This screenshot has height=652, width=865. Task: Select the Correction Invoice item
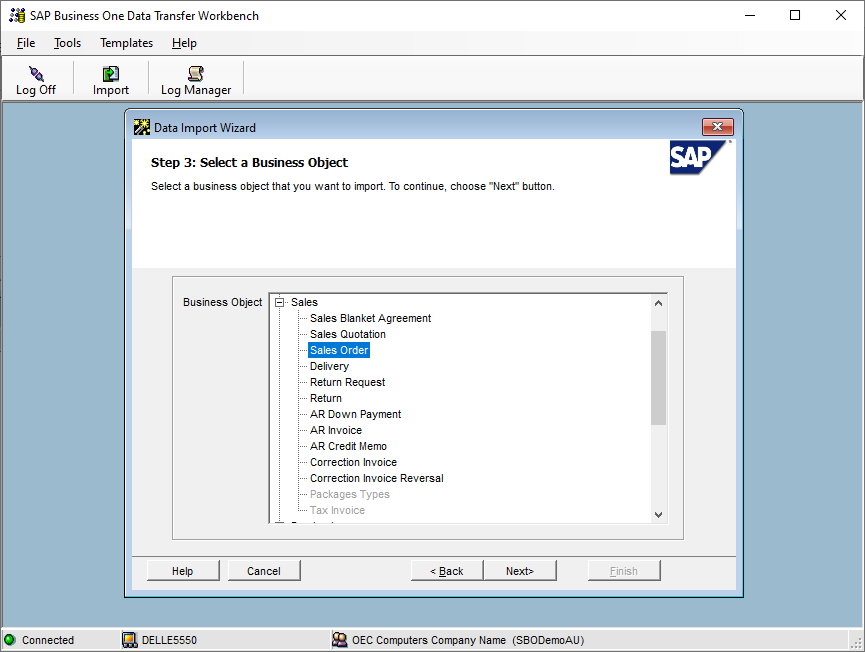(x=353, y=462)
